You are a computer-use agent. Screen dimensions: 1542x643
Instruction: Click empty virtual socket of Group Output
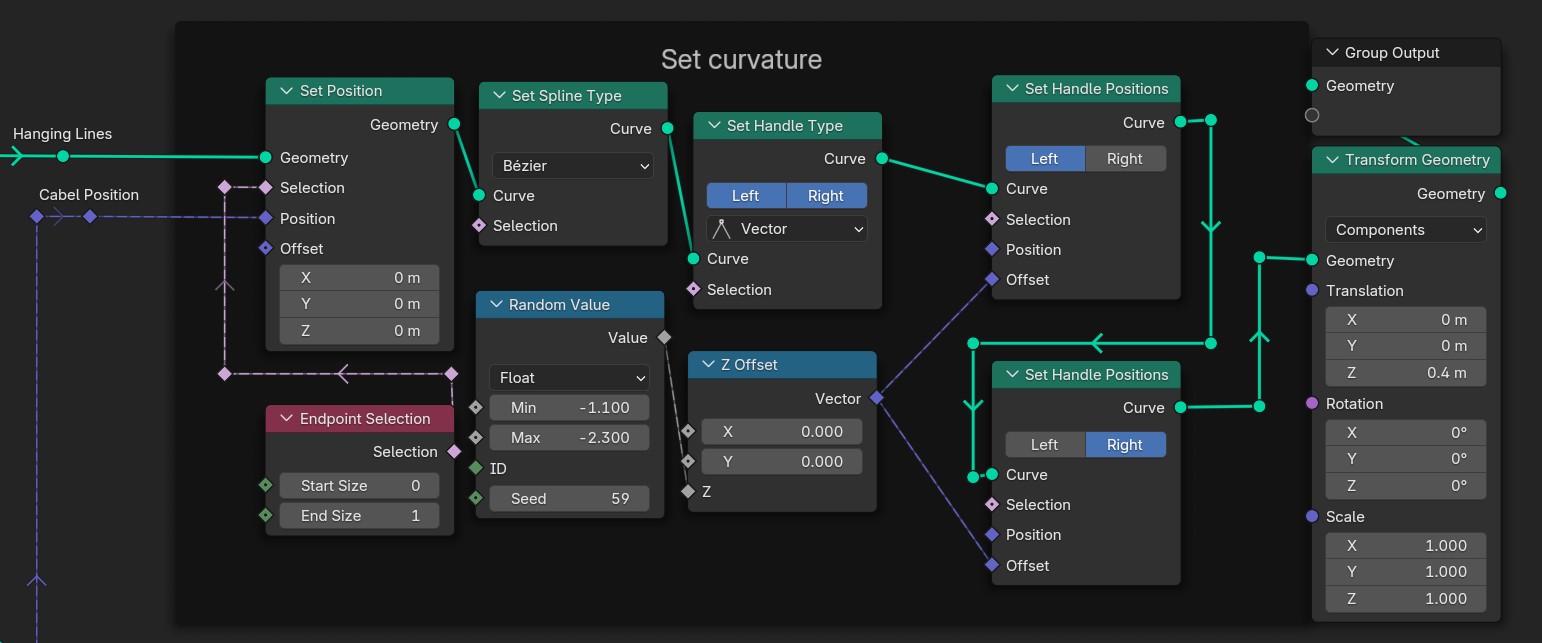point(1312,115)
